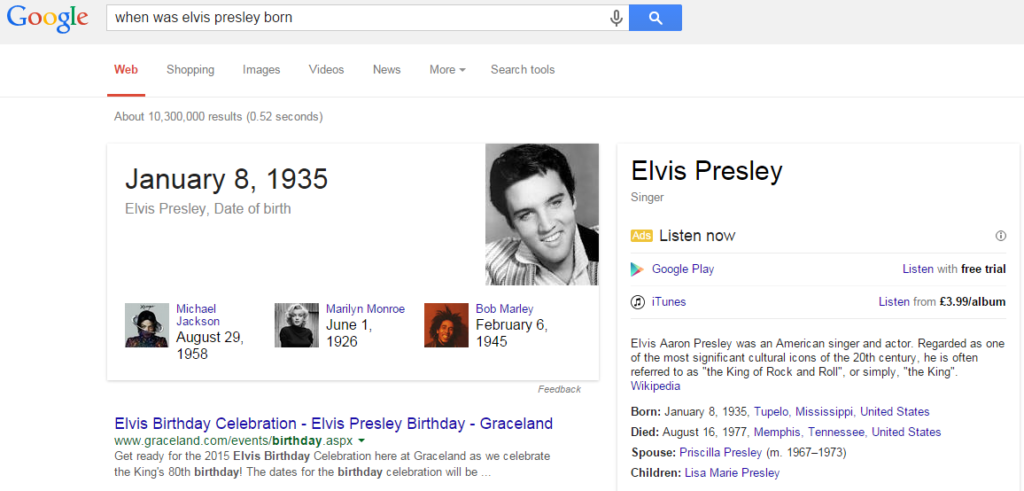Open Search tools options
The width and height of the screenshot is (1024, 491).
point(522,70)
